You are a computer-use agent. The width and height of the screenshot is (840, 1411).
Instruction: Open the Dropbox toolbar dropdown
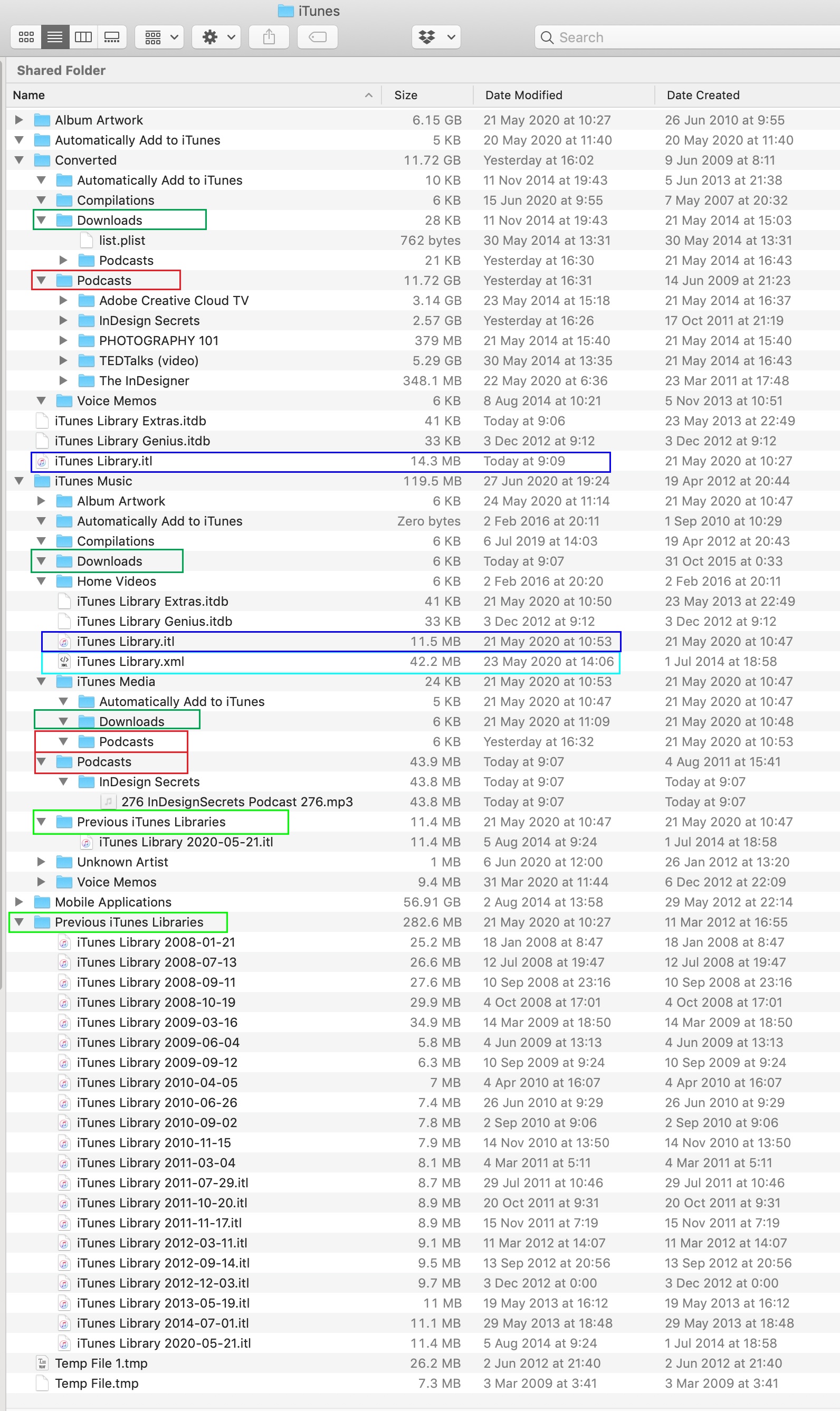(x=436, y=37)
